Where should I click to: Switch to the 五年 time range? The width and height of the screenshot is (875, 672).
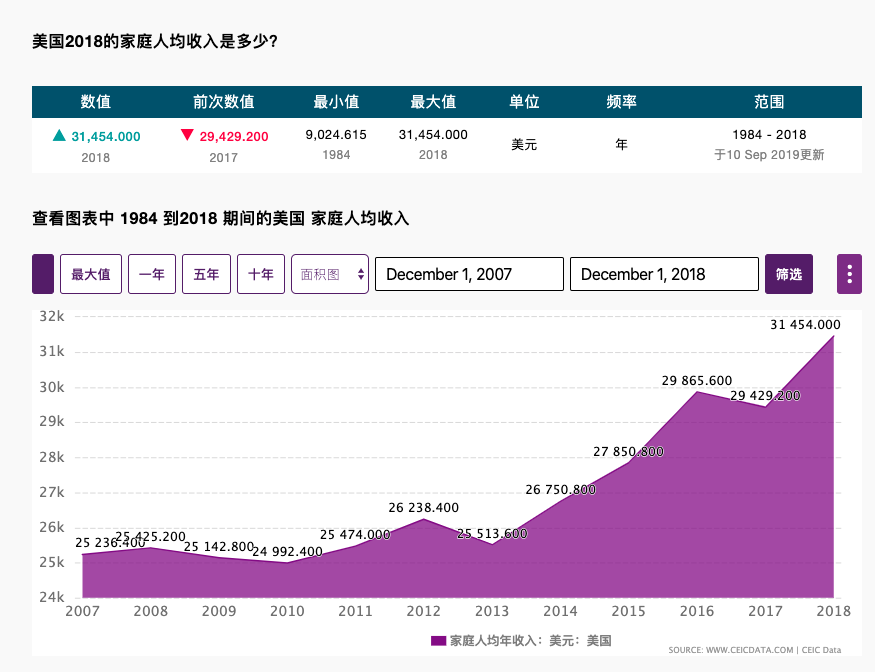206,273
